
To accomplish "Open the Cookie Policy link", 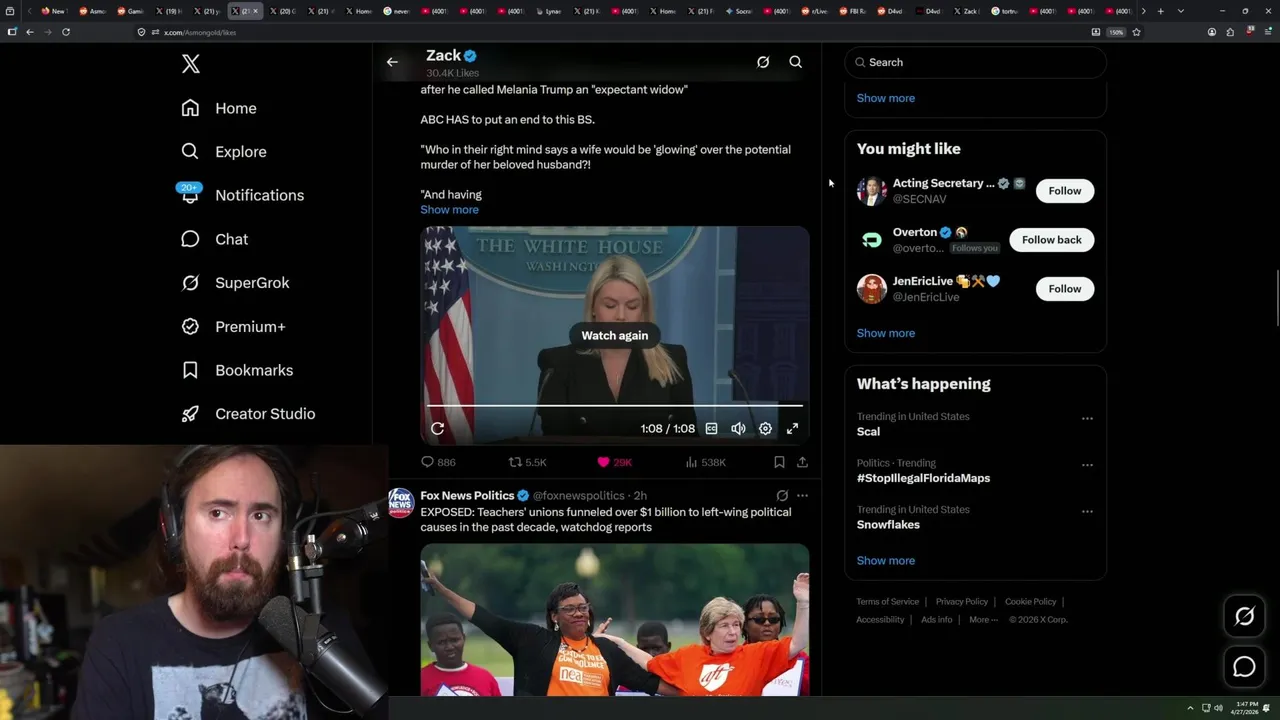I will click(x=1030, y=602).
